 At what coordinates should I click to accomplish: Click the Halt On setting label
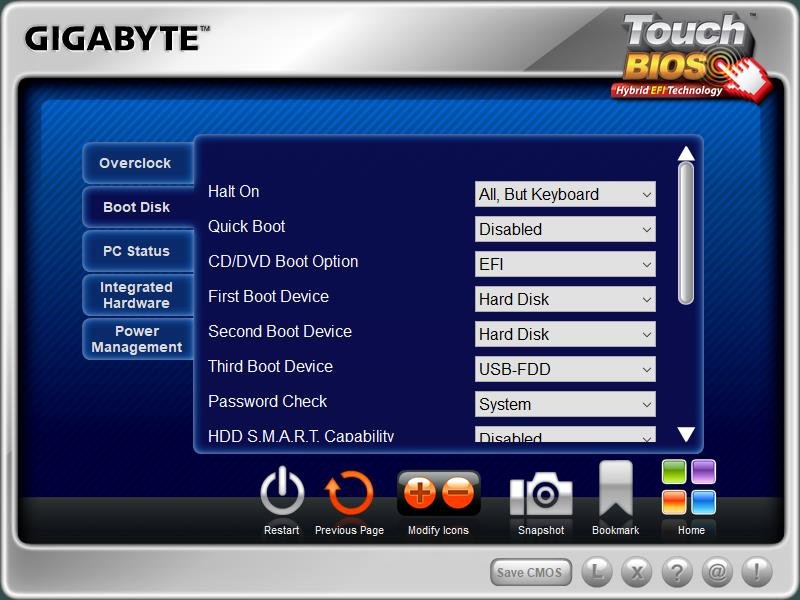coord(234,191)
